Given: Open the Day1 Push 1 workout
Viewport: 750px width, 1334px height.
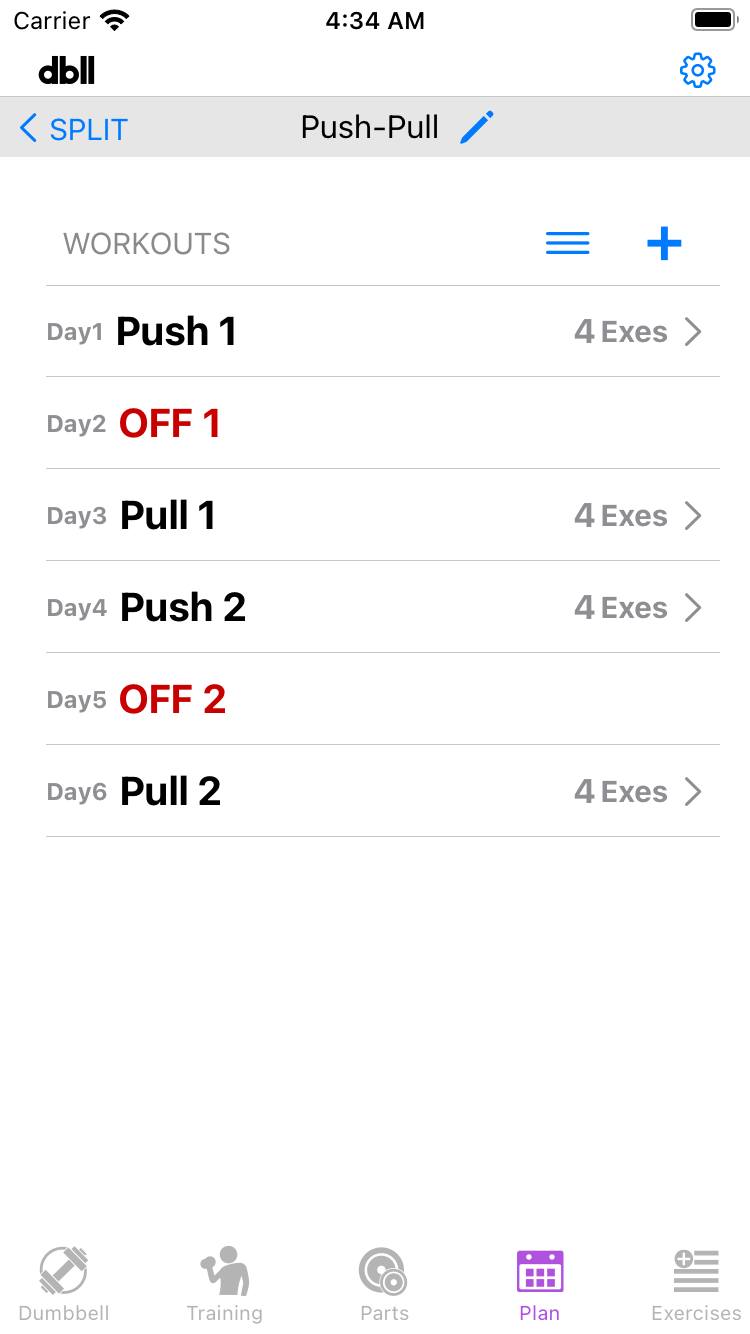Looking at the screenshot, I should (176, 332).
